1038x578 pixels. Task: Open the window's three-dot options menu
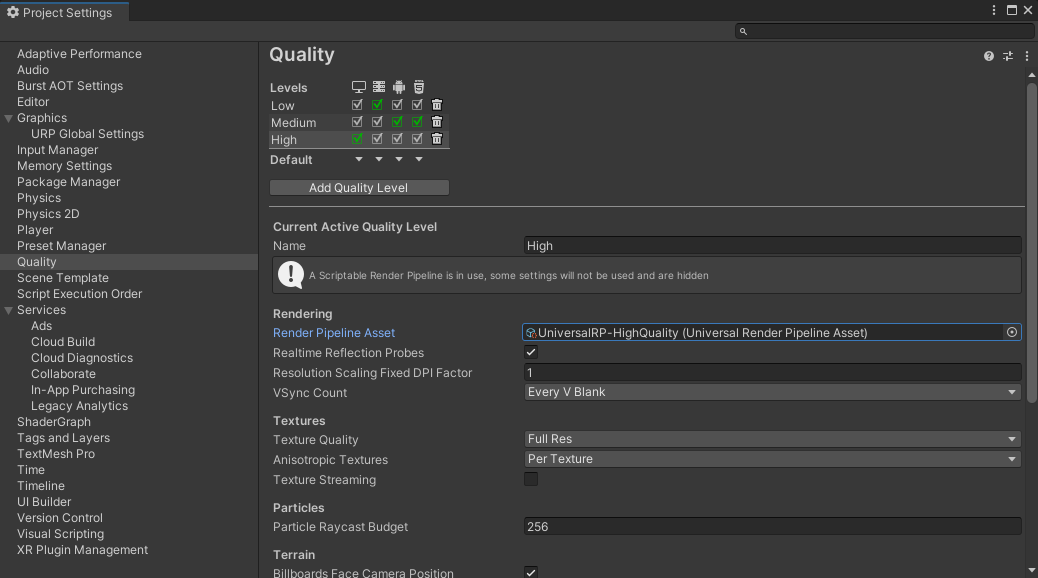point(994,10)
